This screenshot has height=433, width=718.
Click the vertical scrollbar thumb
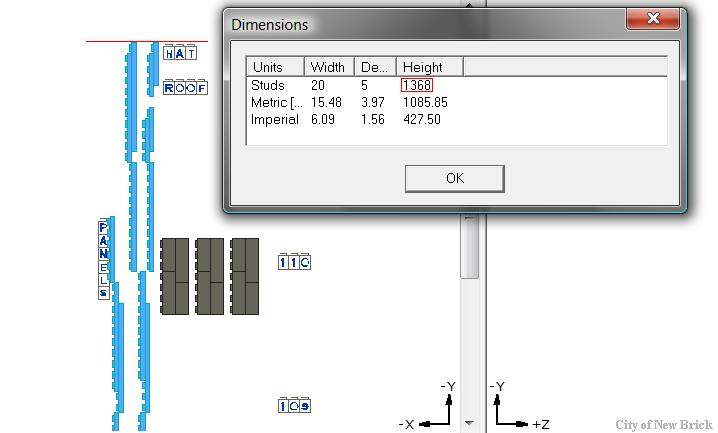pyautogui.click(x=469, y=246)
